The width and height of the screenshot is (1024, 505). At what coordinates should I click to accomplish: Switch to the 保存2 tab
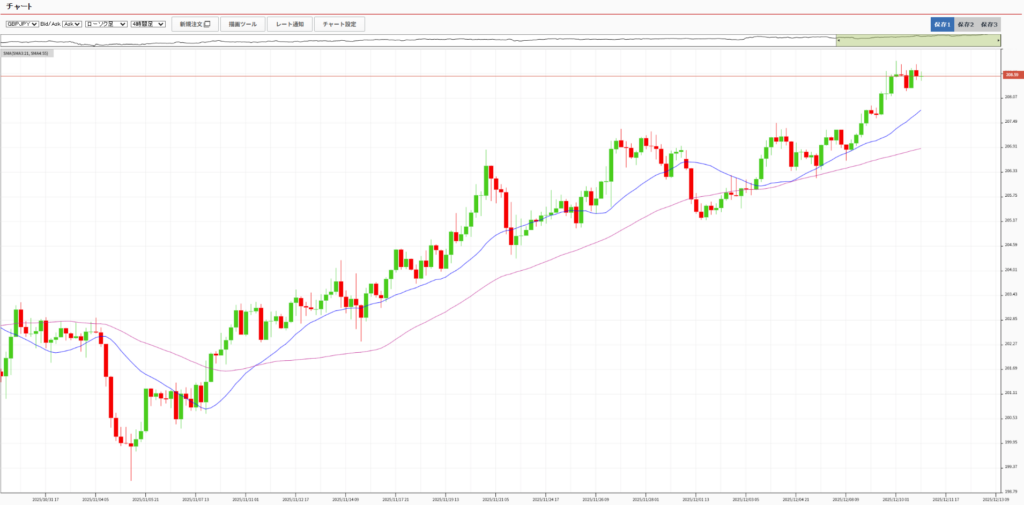pyautogui.click(x=965, y=24)
